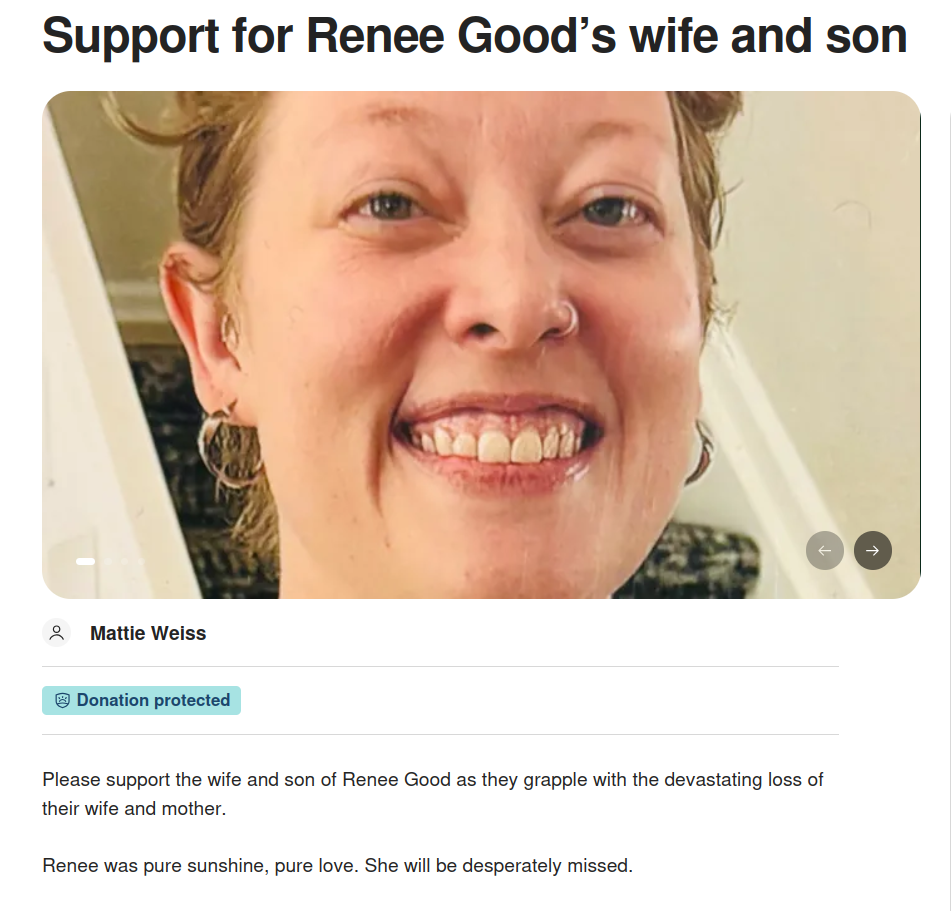Viewport: 951px width, 911px height.
Task: Select the active first slide indicator pill
Action: [86, 562]
